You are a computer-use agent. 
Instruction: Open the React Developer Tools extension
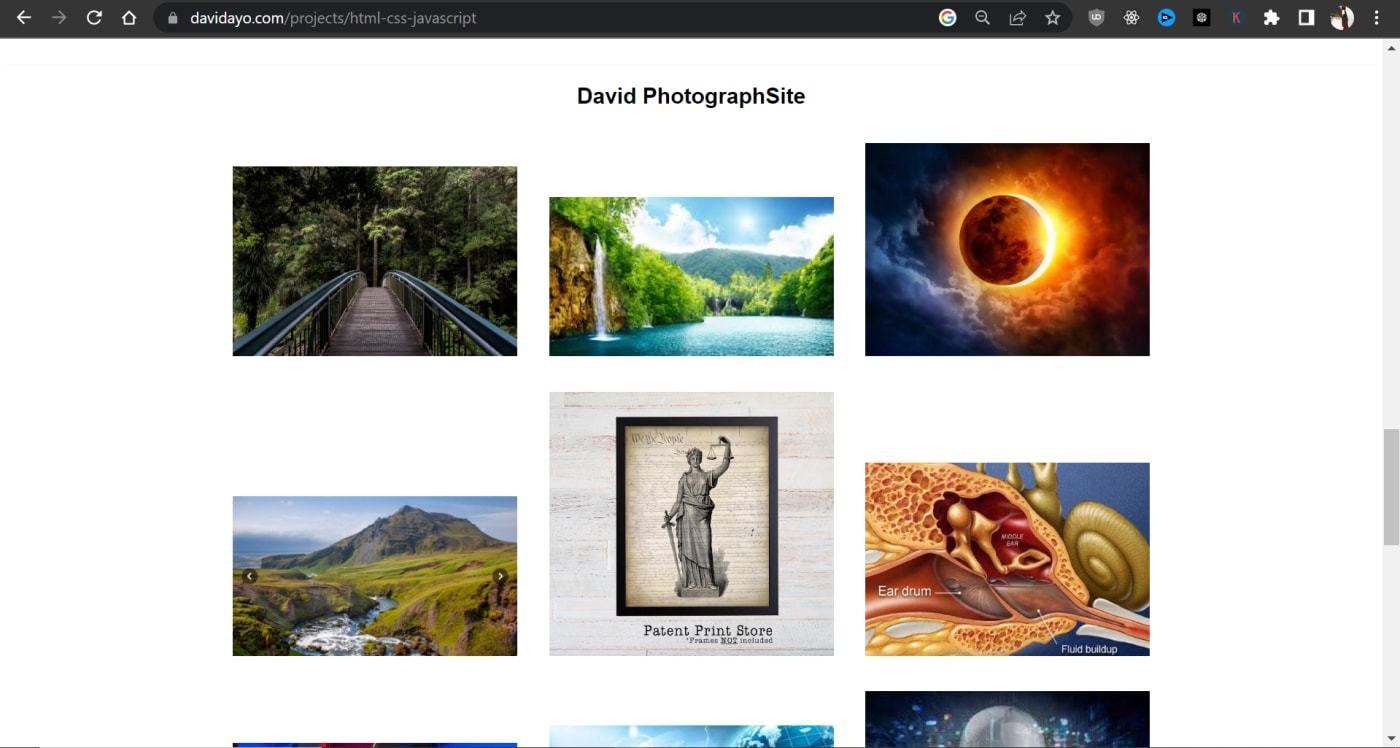1132,18
